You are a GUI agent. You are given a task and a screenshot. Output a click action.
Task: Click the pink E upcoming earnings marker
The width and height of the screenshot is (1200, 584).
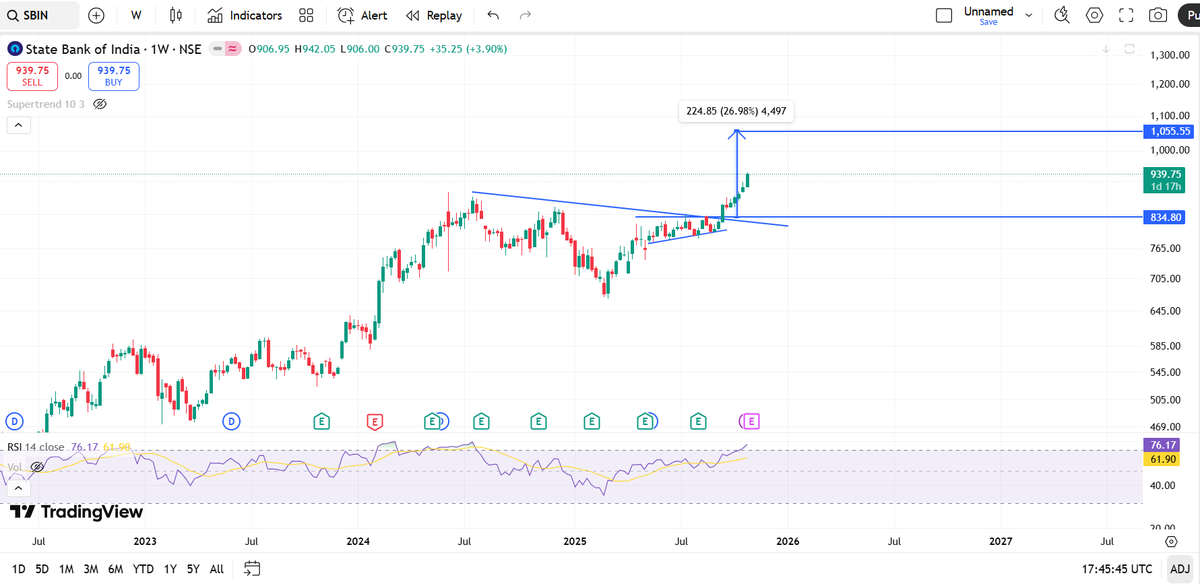point(752,421)
